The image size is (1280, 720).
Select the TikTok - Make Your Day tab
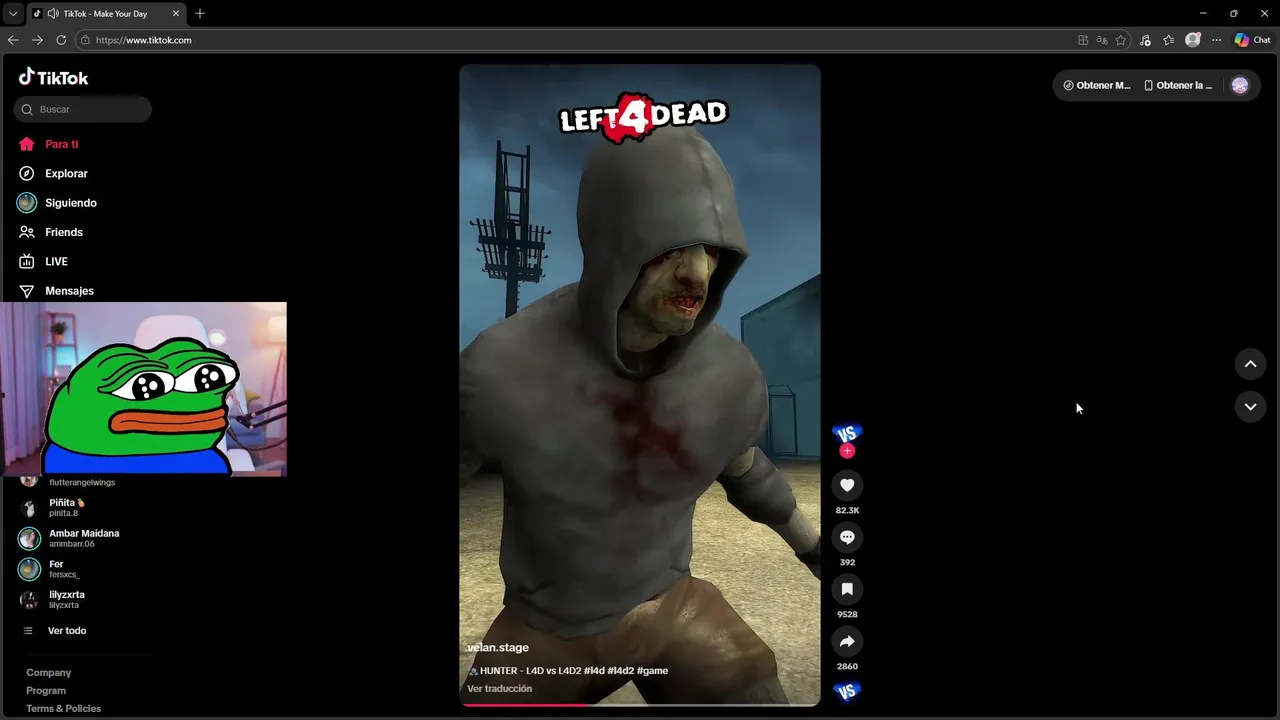coord(108,14)
